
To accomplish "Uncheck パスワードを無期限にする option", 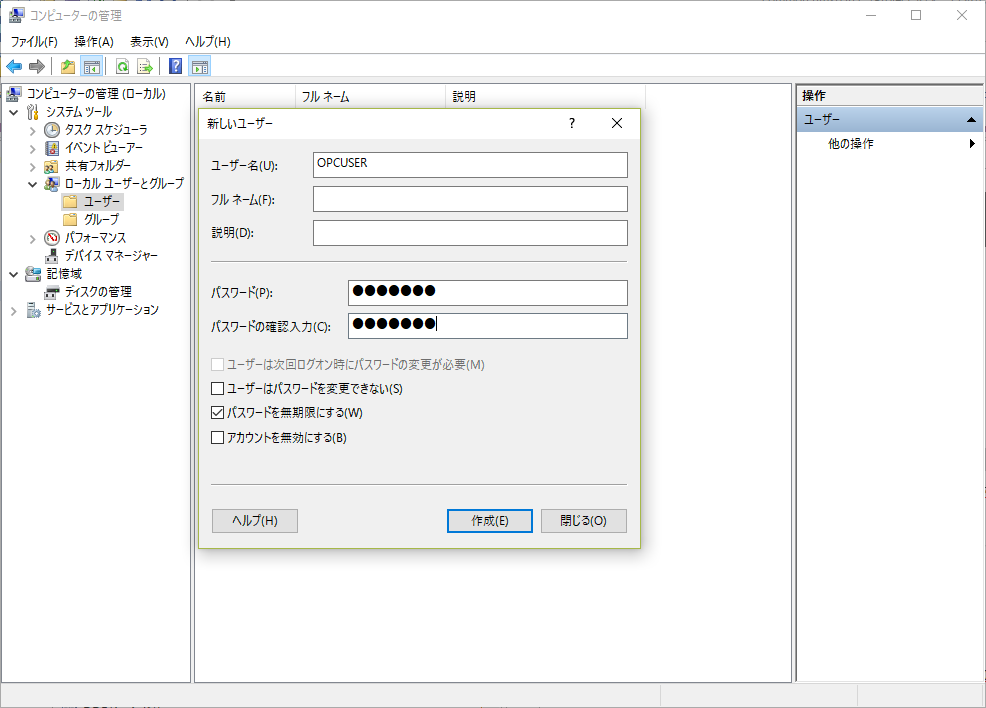I will 216,413.
